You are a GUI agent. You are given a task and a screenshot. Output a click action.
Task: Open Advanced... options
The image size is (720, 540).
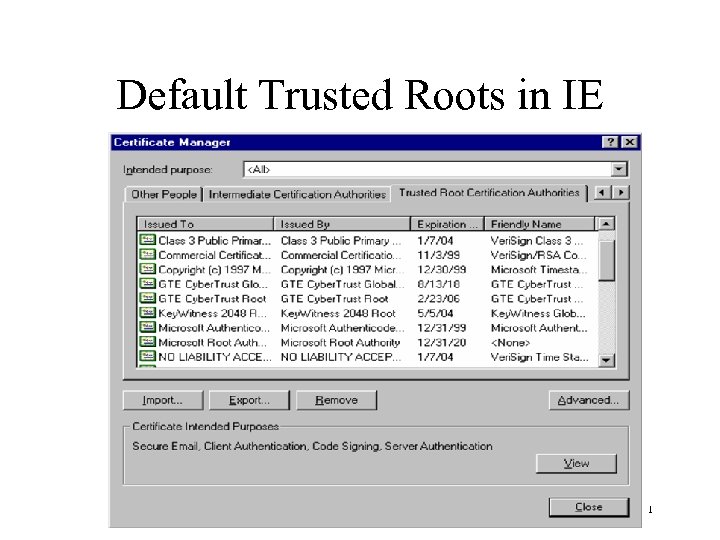[x=588, y=400]
